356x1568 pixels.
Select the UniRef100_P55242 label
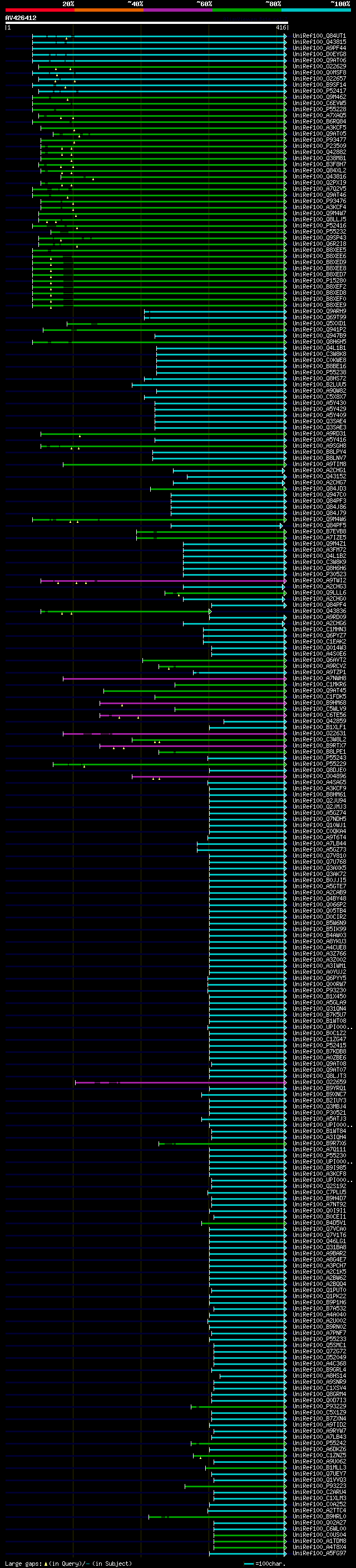[x=319, y=1444]
